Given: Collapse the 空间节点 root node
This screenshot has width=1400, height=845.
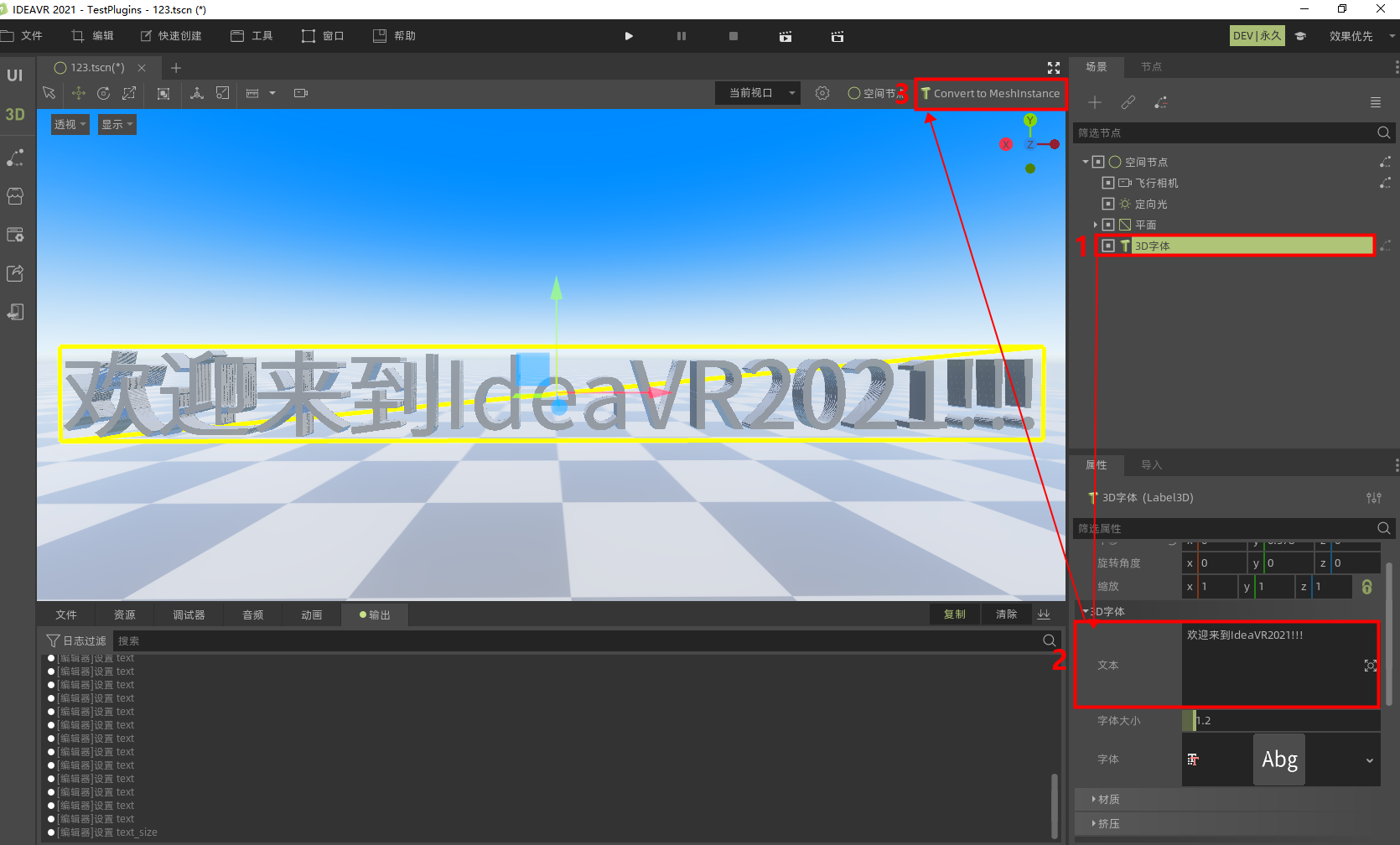Looking at the screenshot, I should (x=1085, y=162).
